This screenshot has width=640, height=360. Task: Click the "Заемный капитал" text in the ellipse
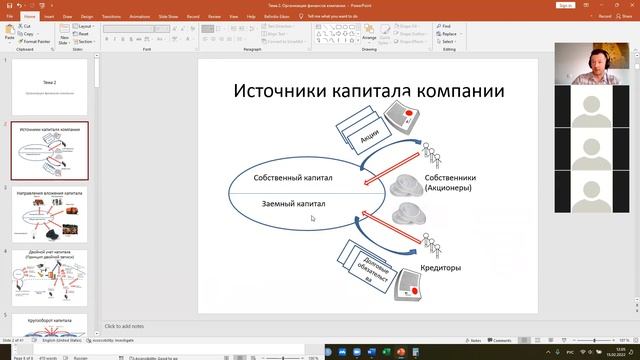(293, 204)
